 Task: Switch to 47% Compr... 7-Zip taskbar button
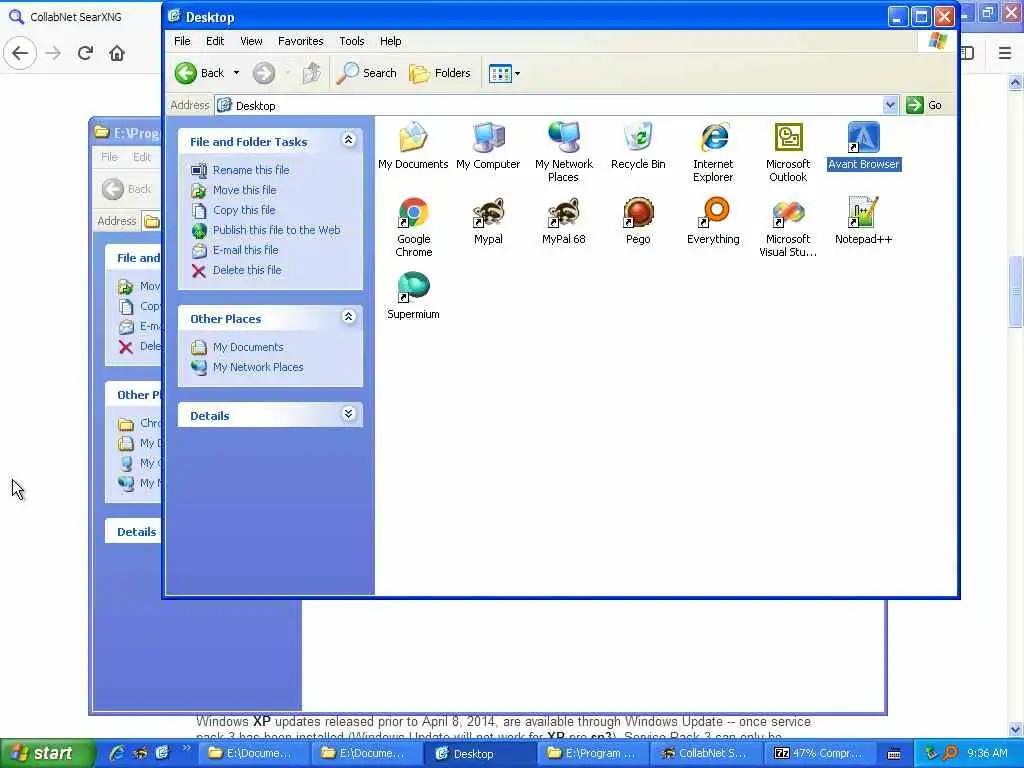coord(818,754)
